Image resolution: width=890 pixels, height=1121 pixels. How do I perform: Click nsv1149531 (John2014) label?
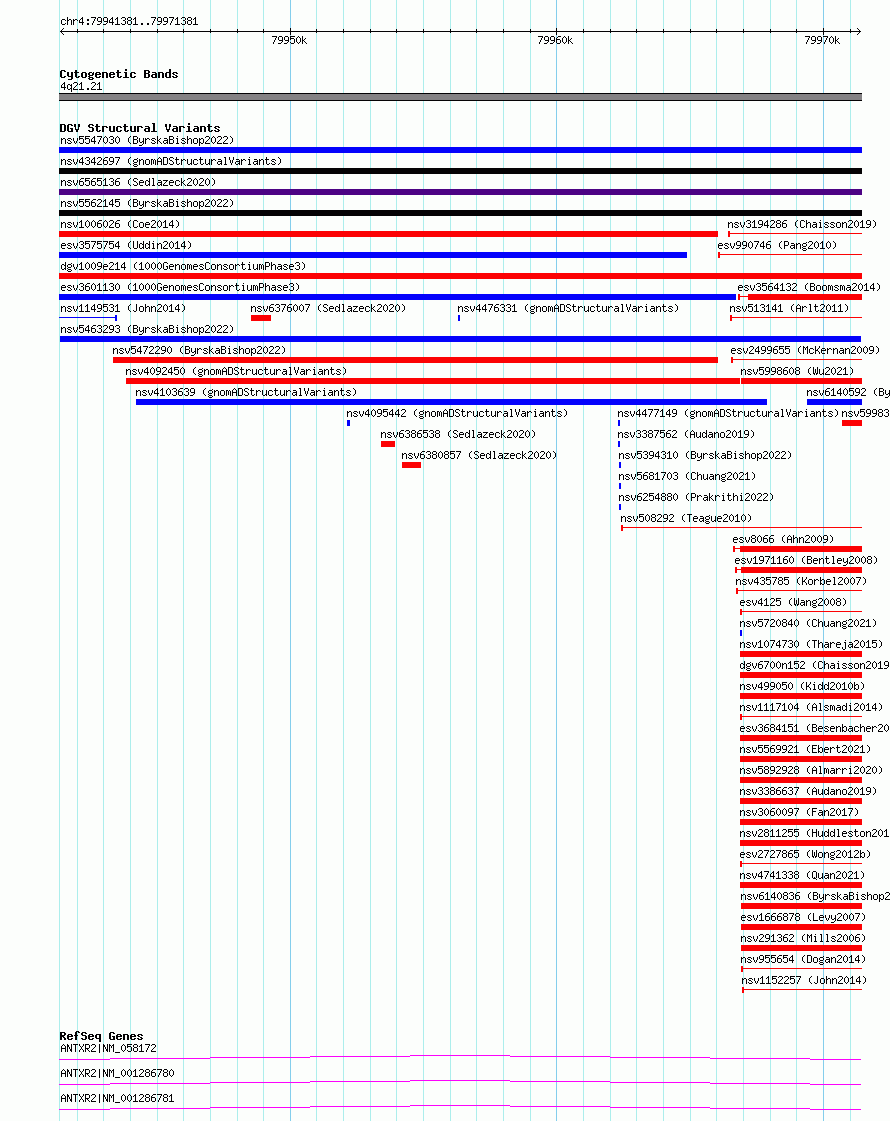coord(123,308)
